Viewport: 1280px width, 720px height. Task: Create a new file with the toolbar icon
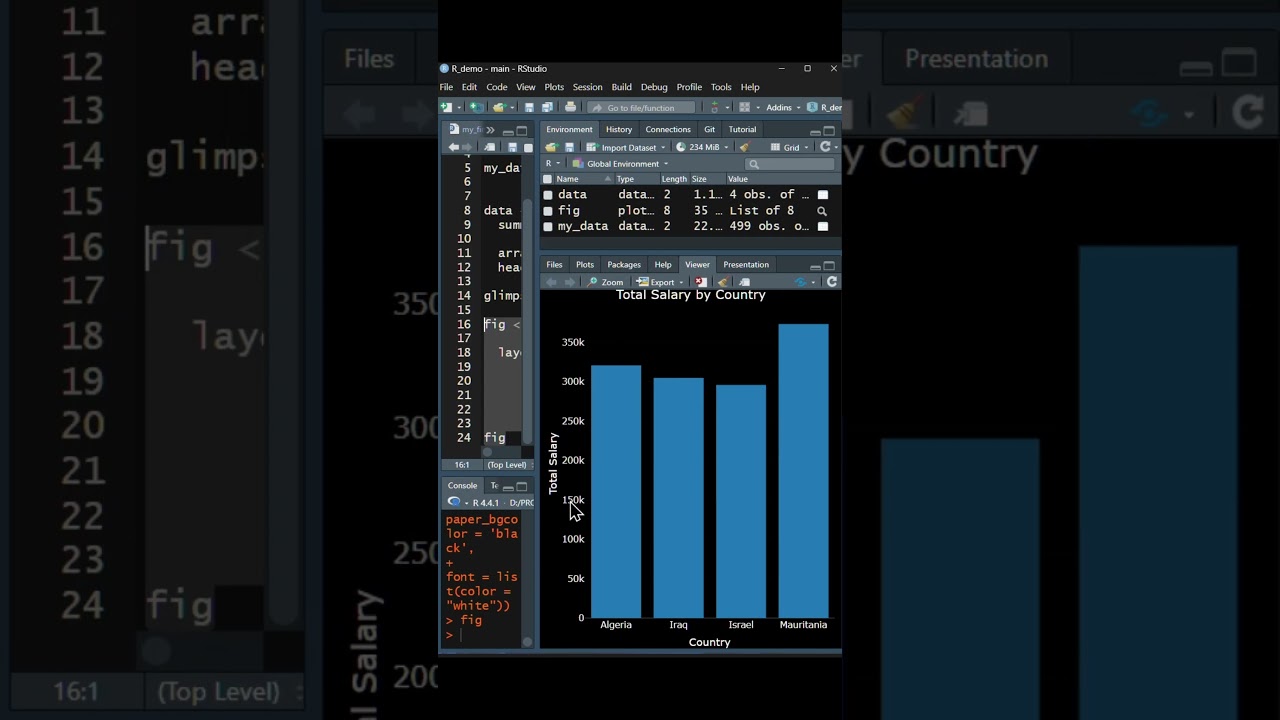[446, 107]
